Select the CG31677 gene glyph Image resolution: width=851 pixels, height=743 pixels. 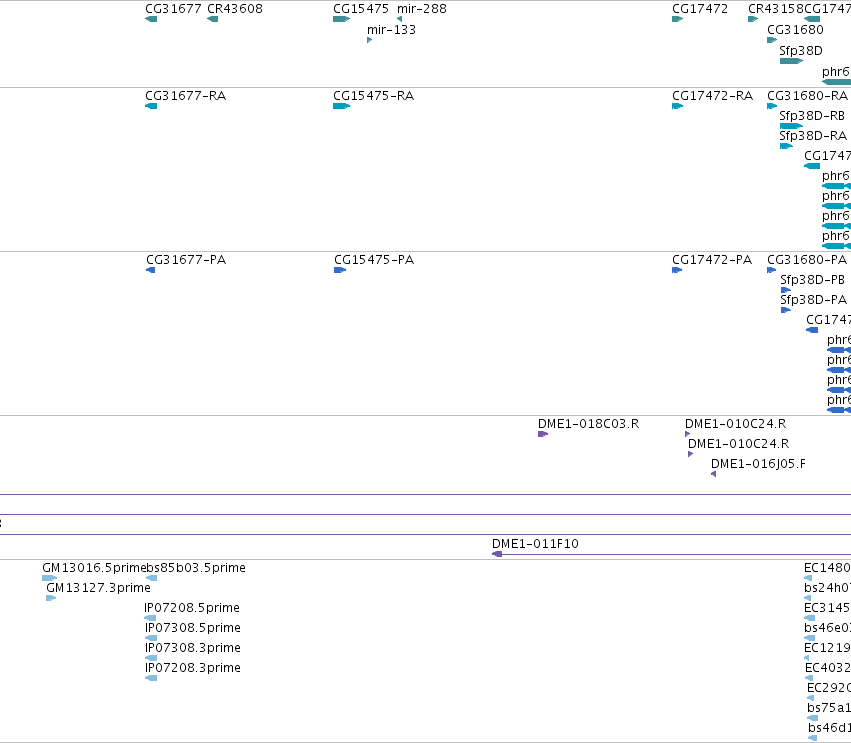[151, 19]
